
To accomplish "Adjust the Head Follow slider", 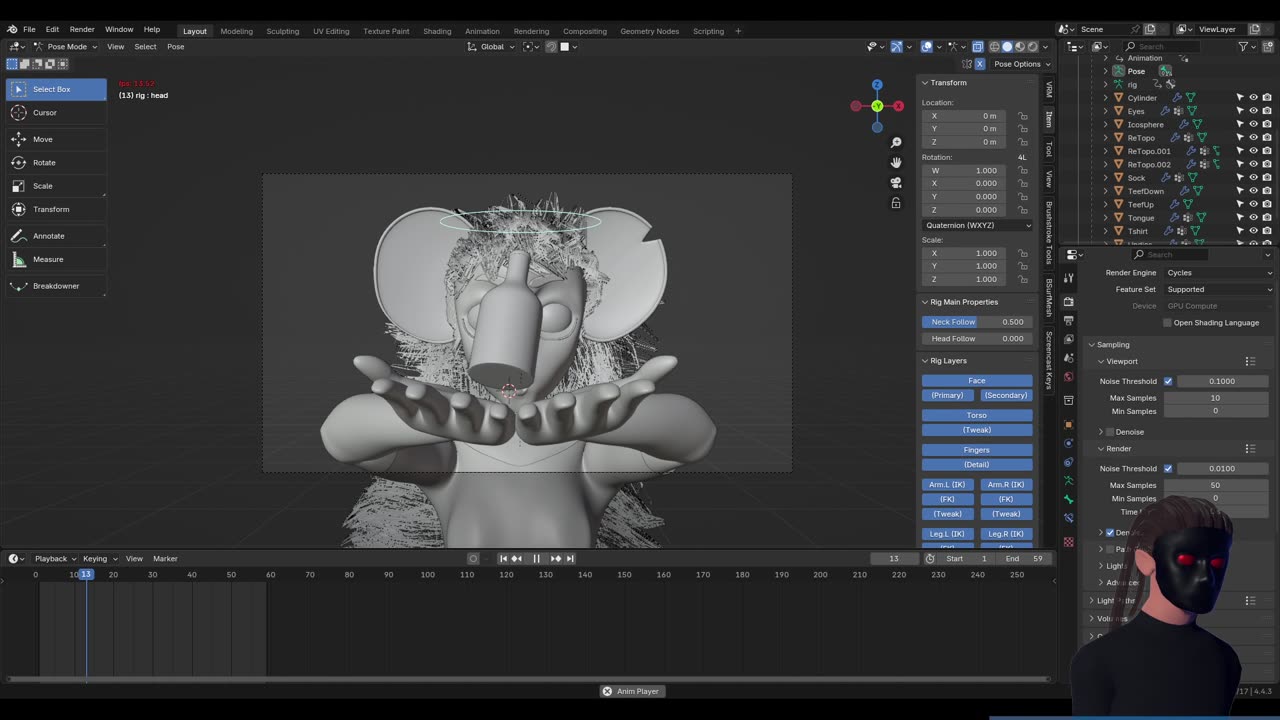I will tap(977, 339).
